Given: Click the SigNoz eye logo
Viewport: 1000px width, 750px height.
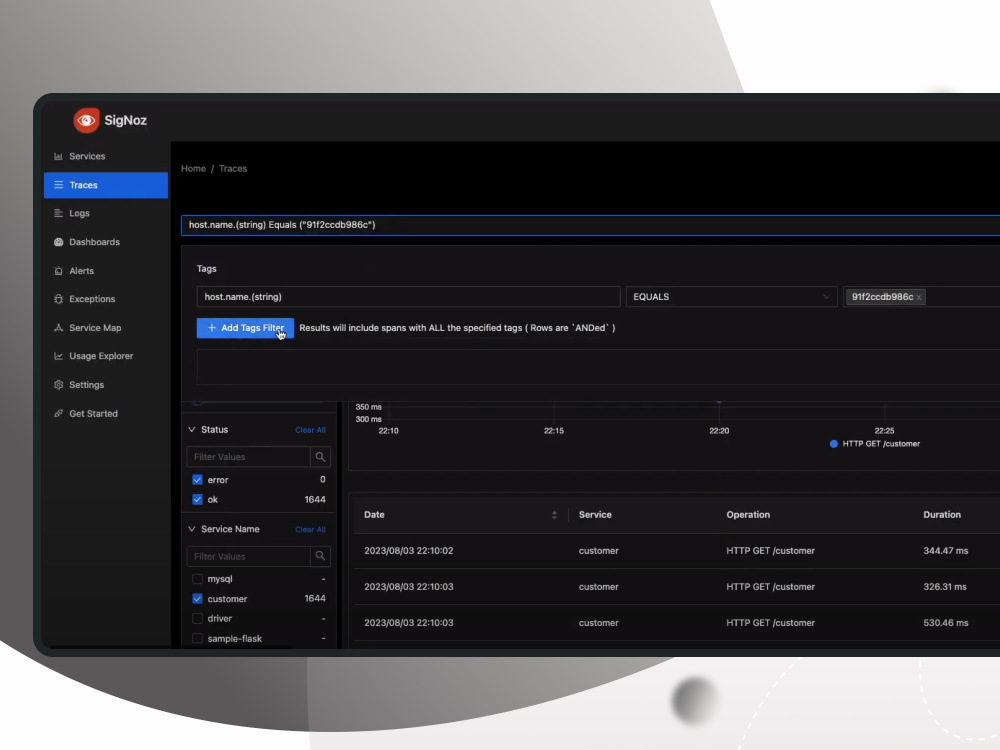Looking at the screenshot, I should pos(86,120).
